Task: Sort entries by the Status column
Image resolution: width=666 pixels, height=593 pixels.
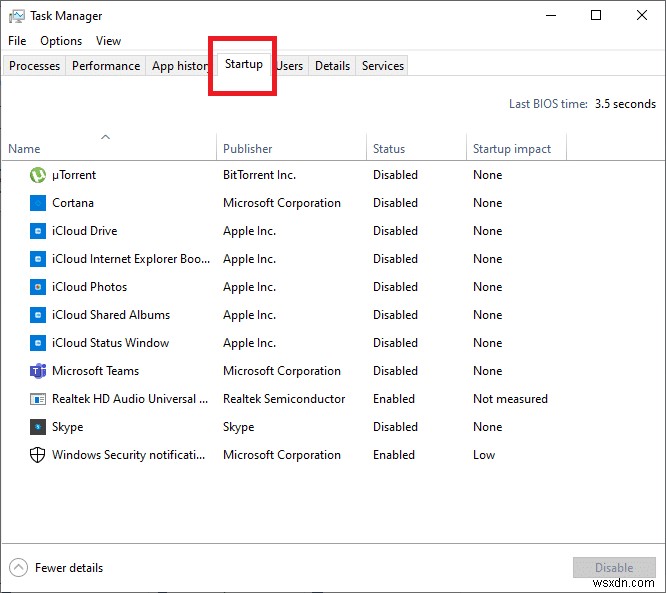Action: coord(389,149)
